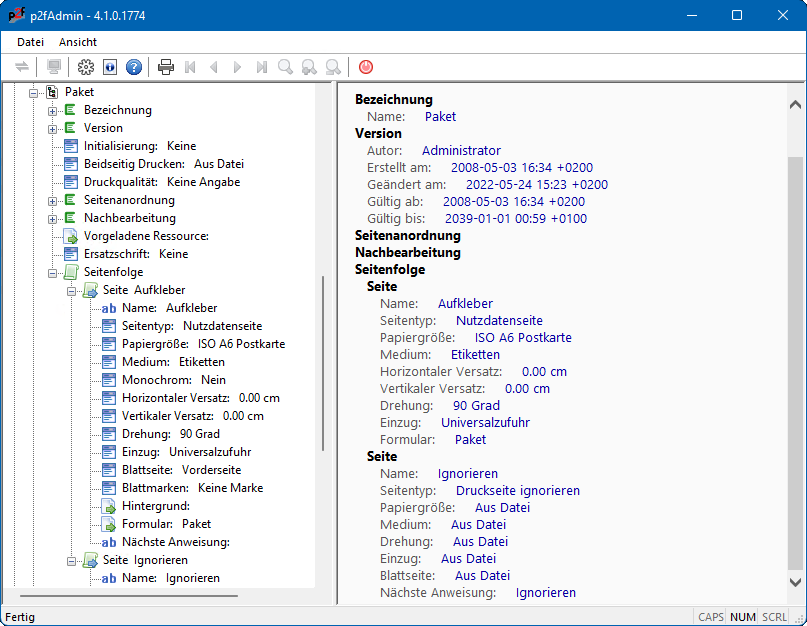Click the blue question mark help icon
Viewport: 807px width, 626px height.
(134, 67)
